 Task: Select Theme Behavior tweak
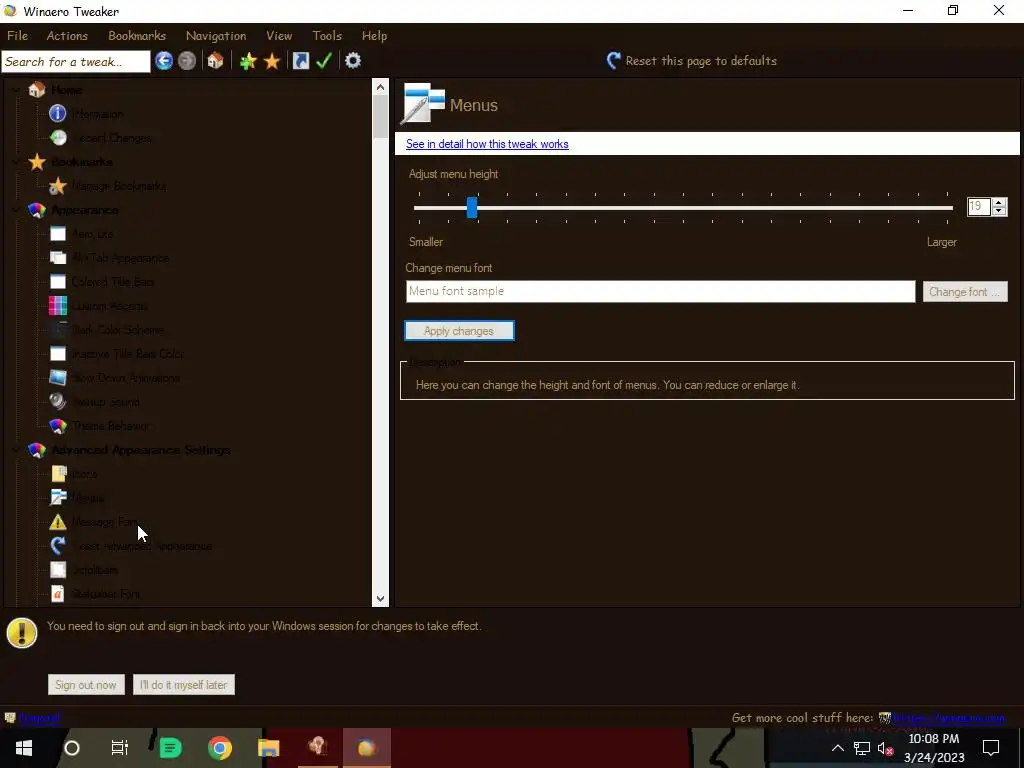click(x=110, y=426)
